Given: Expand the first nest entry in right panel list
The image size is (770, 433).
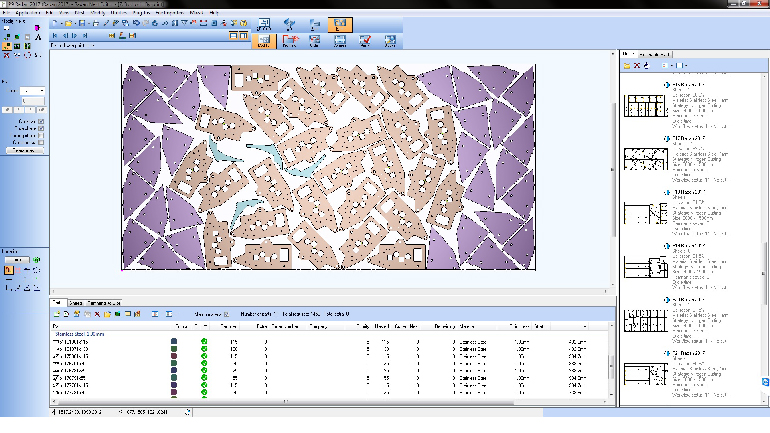Looking at the screenshot, I should pos(667,87).
